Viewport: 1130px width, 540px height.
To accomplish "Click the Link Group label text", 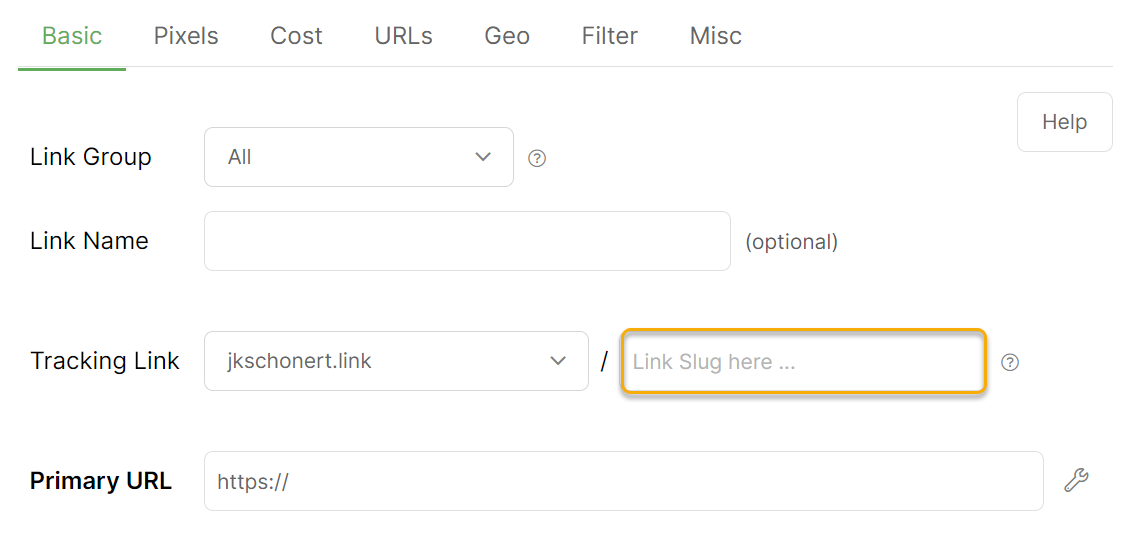I will 91,157.
